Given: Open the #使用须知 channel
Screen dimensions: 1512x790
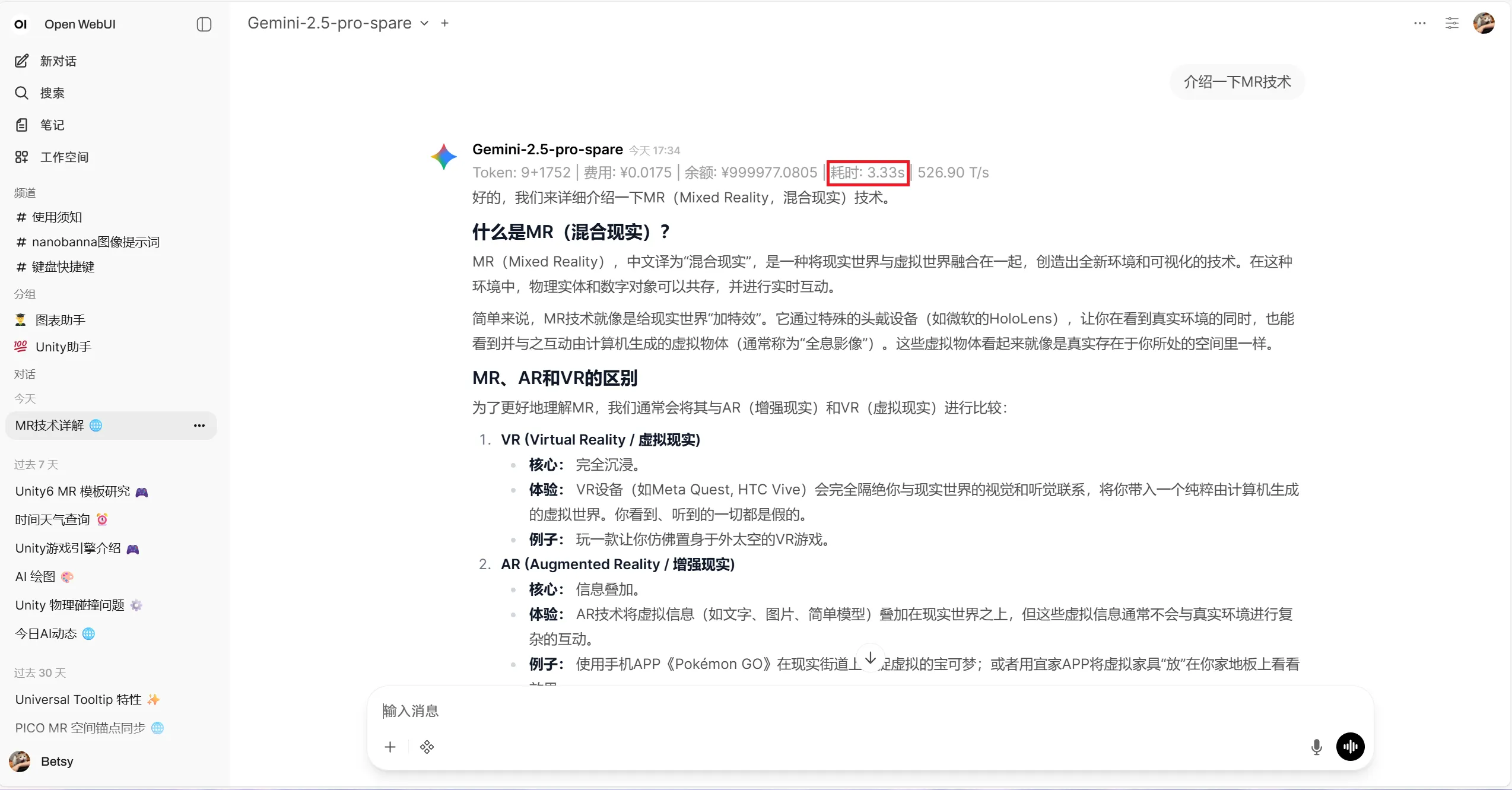Looking at the screenshot, I should [56, 217].
